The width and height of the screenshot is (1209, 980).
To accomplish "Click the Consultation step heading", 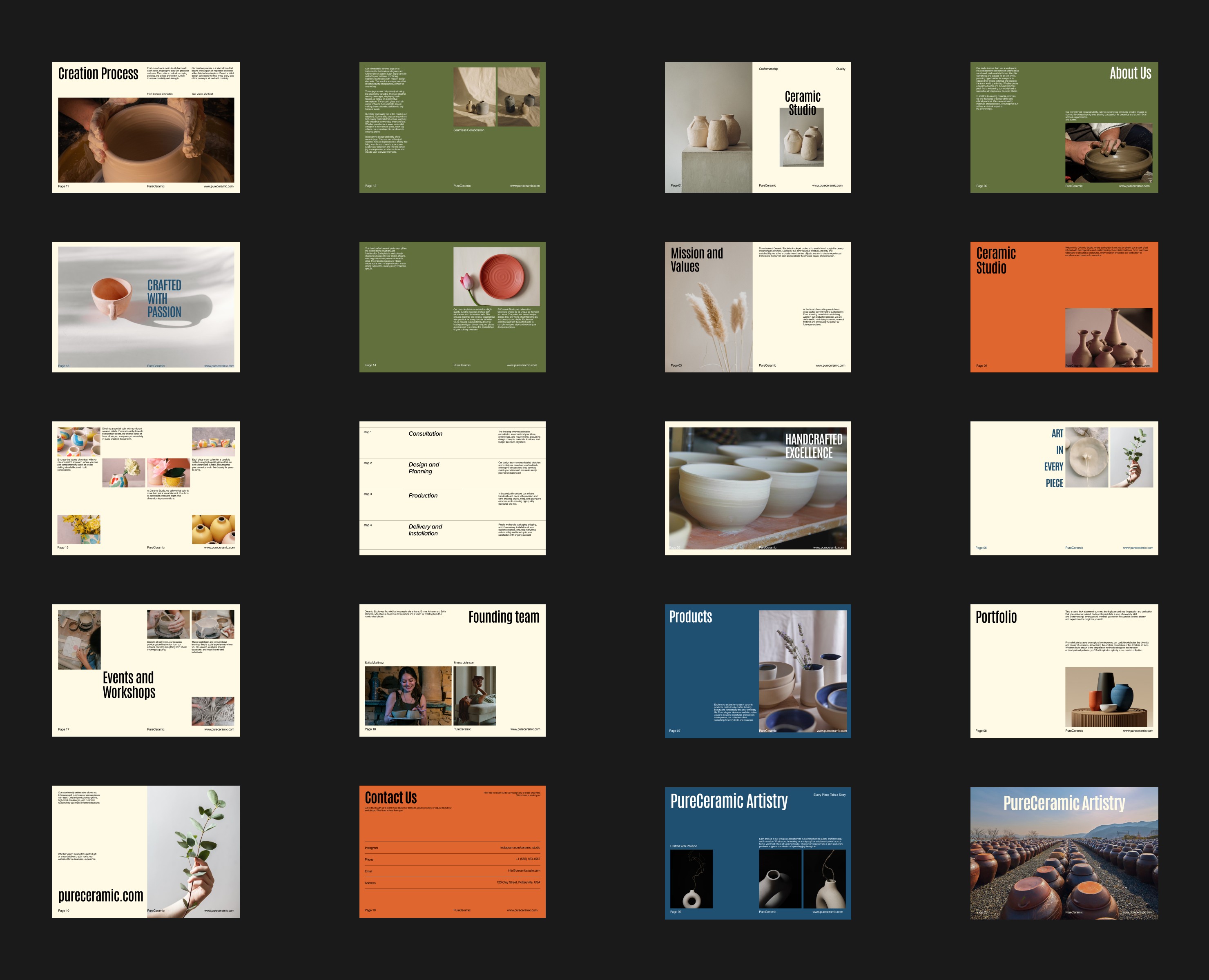I will tap(425, 434).
